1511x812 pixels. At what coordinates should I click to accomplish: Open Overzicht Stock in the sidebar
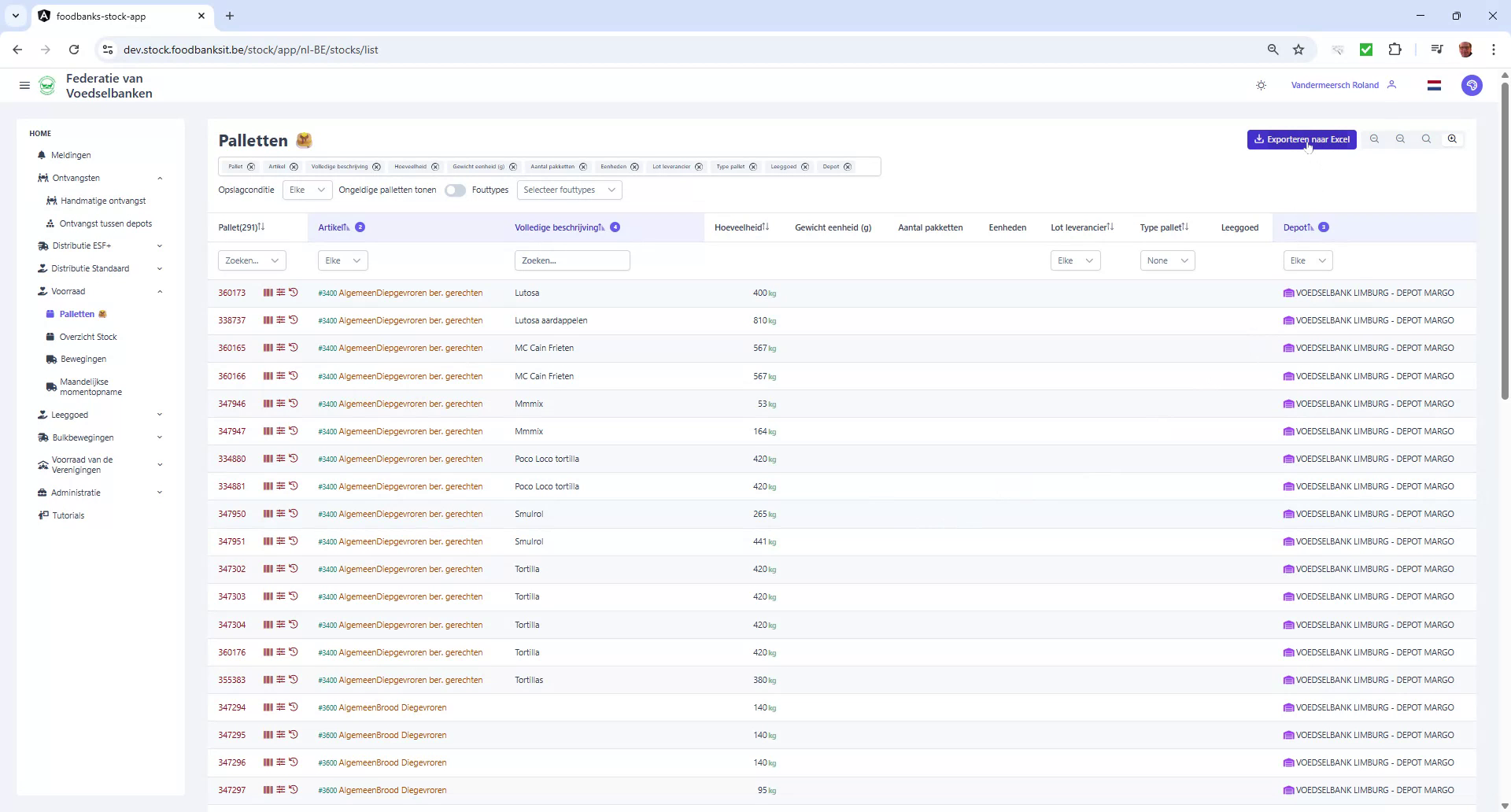point(88,336)
